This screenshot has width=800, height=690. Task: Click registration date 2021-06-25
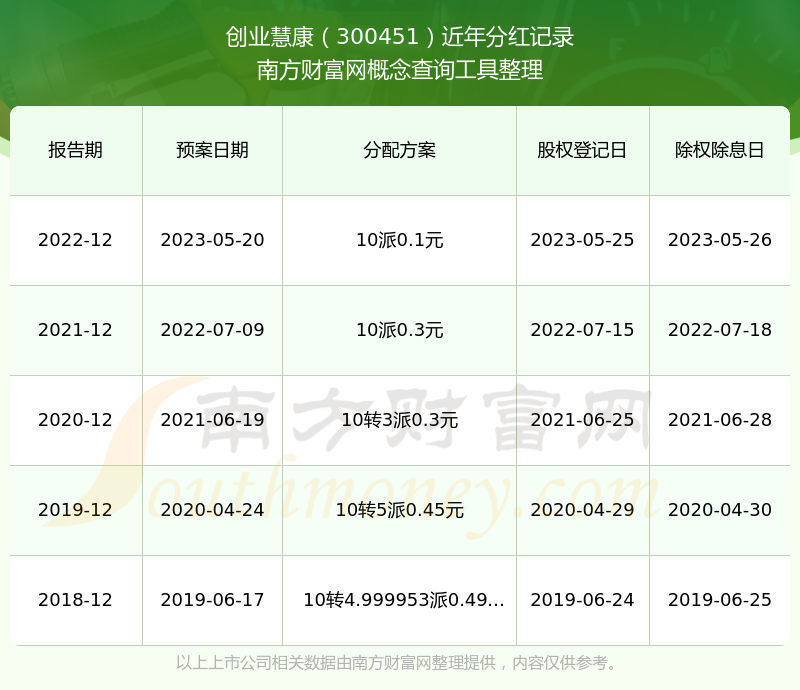tap(582, 420)
